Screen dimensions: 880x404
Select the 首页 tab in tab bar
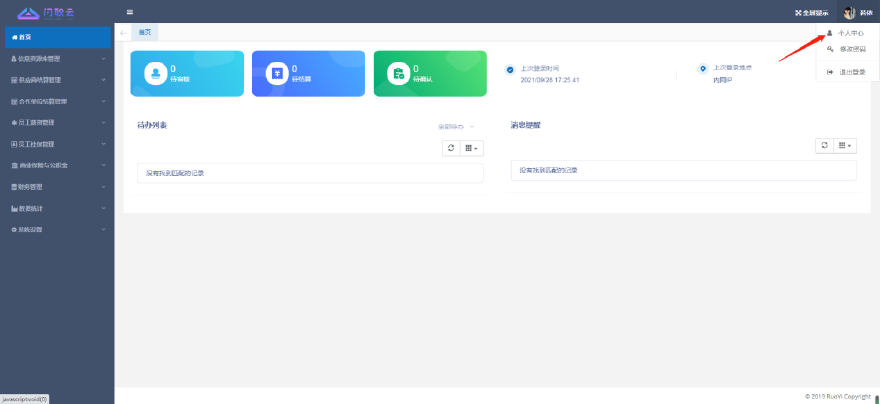click(x=145, y=33)
